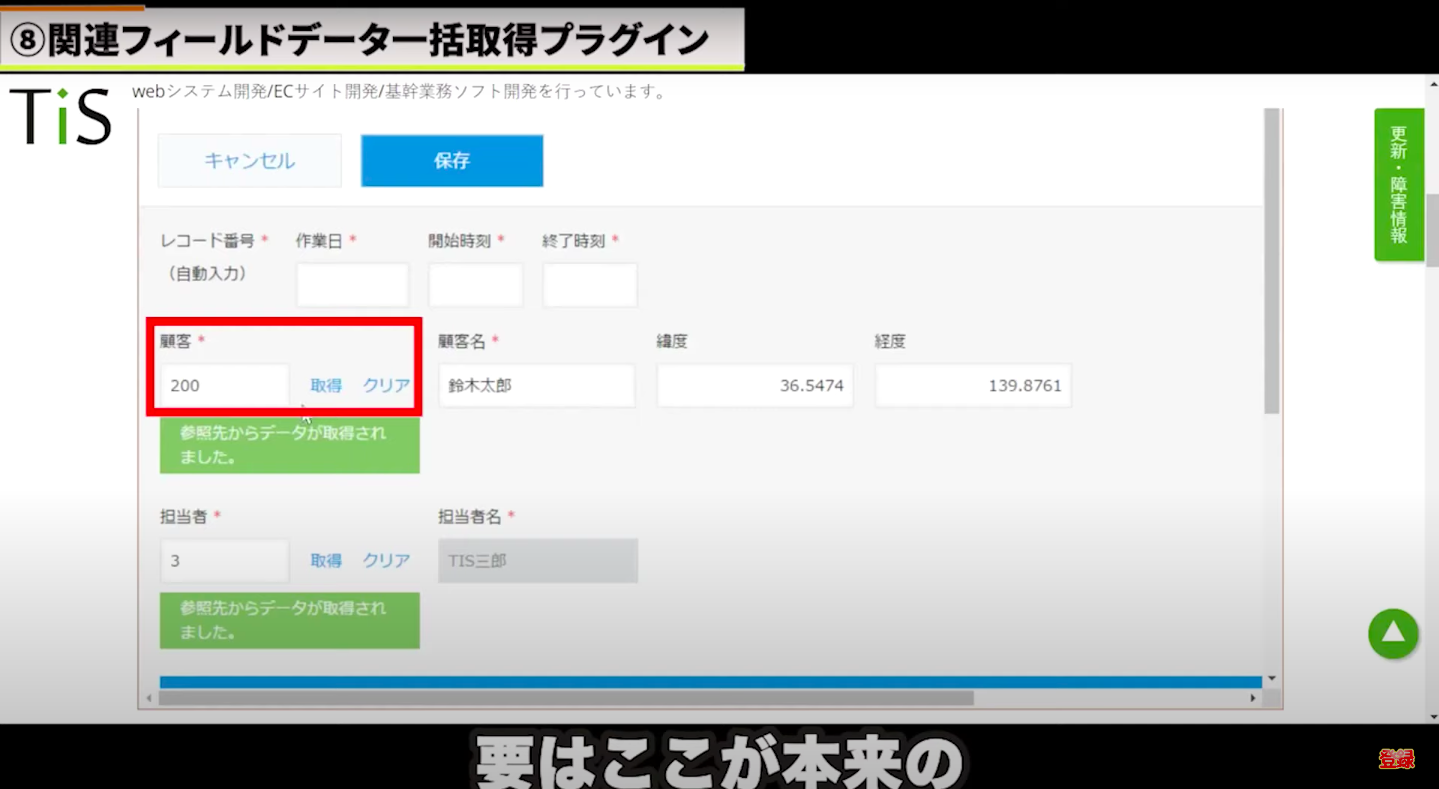Click the horizontal scrollbar right arrow
Viewport: 1439px width, 789px height.
[1254, 698]
